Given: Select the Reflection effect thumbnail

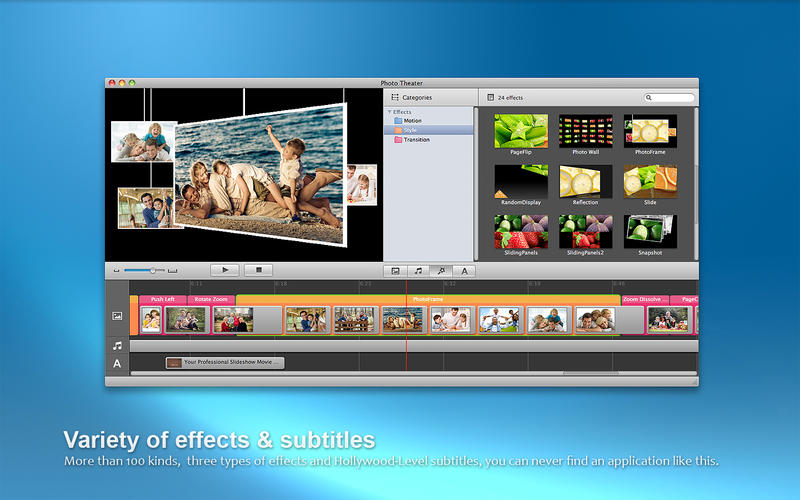Looking at the screenshot, I should 586,181.
